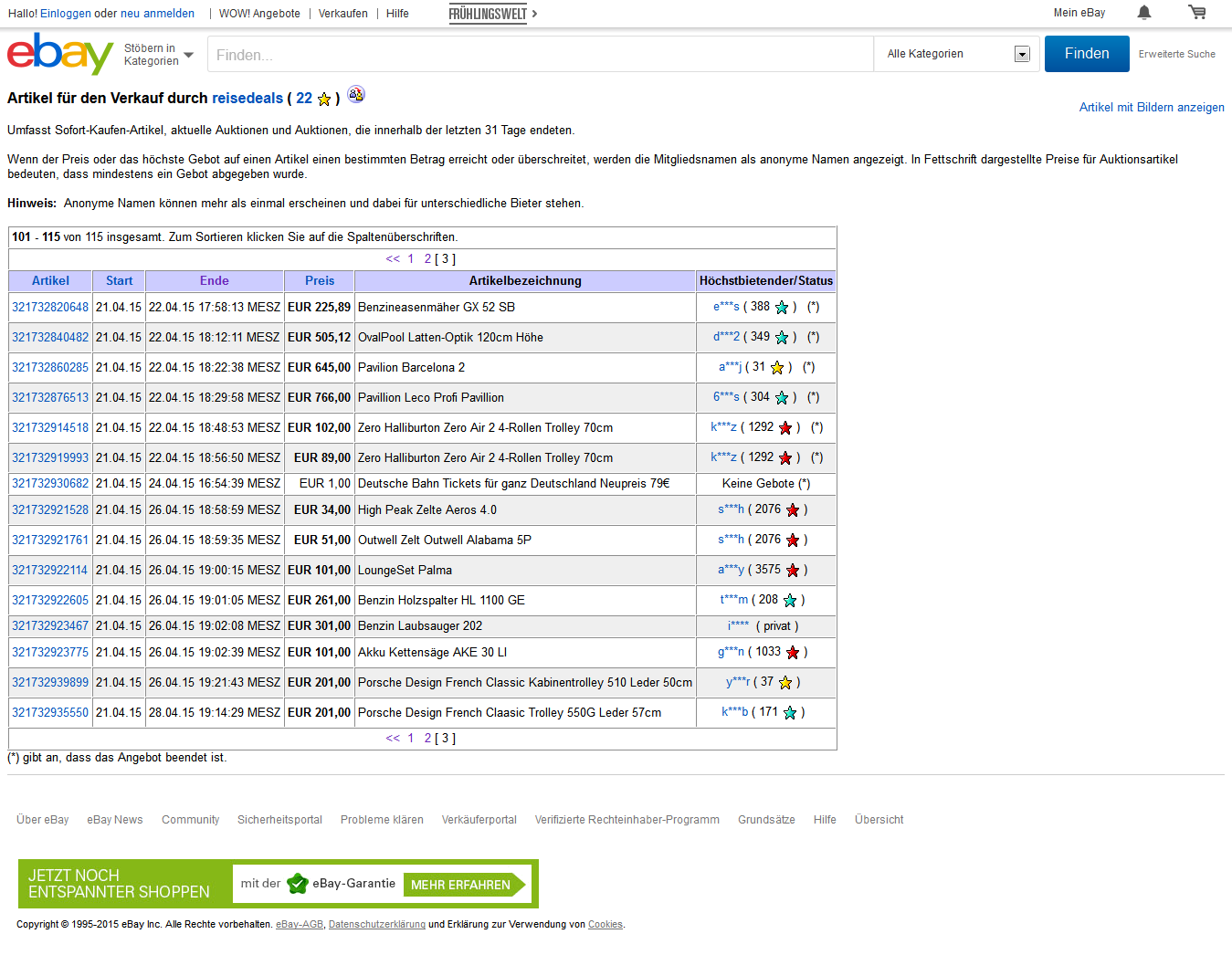
Task: Open bidder s***h on High Peak Zelte row
Action: pos(731,509)
